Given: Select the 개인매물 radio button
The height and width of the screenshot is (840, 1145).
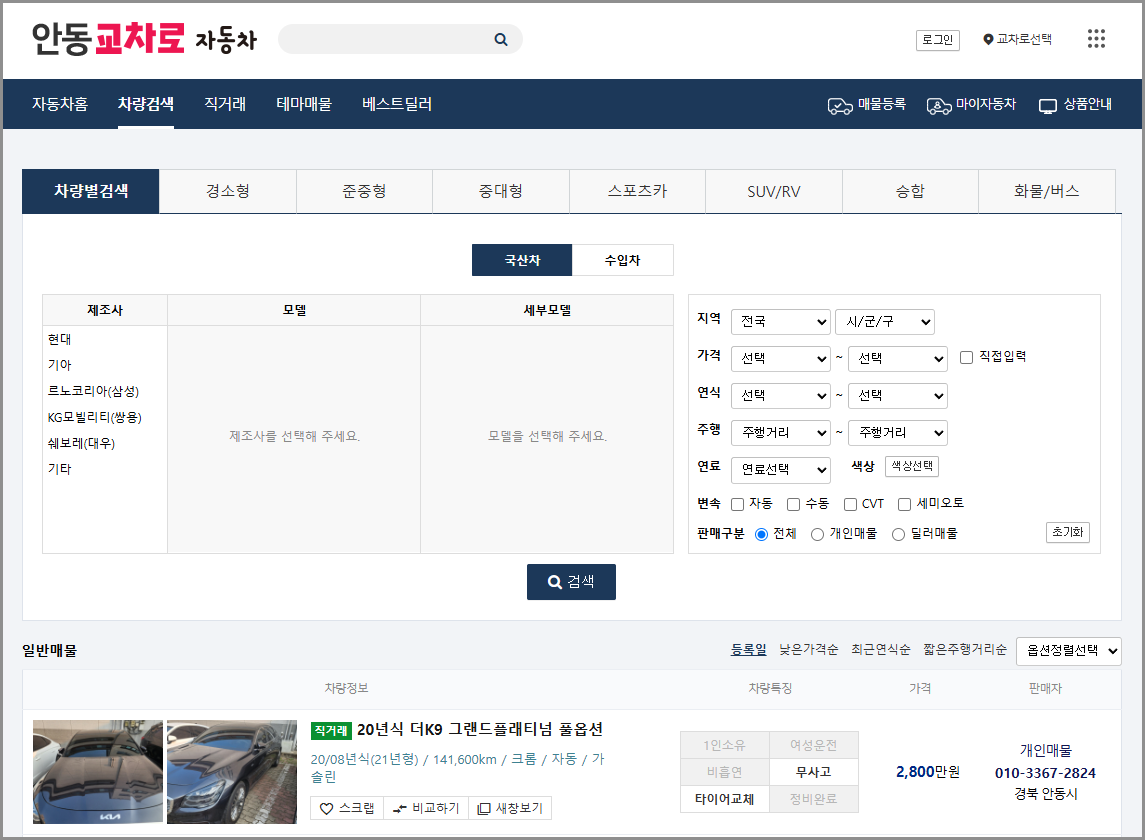Looking at the screenshot, I should click(816, 533).
